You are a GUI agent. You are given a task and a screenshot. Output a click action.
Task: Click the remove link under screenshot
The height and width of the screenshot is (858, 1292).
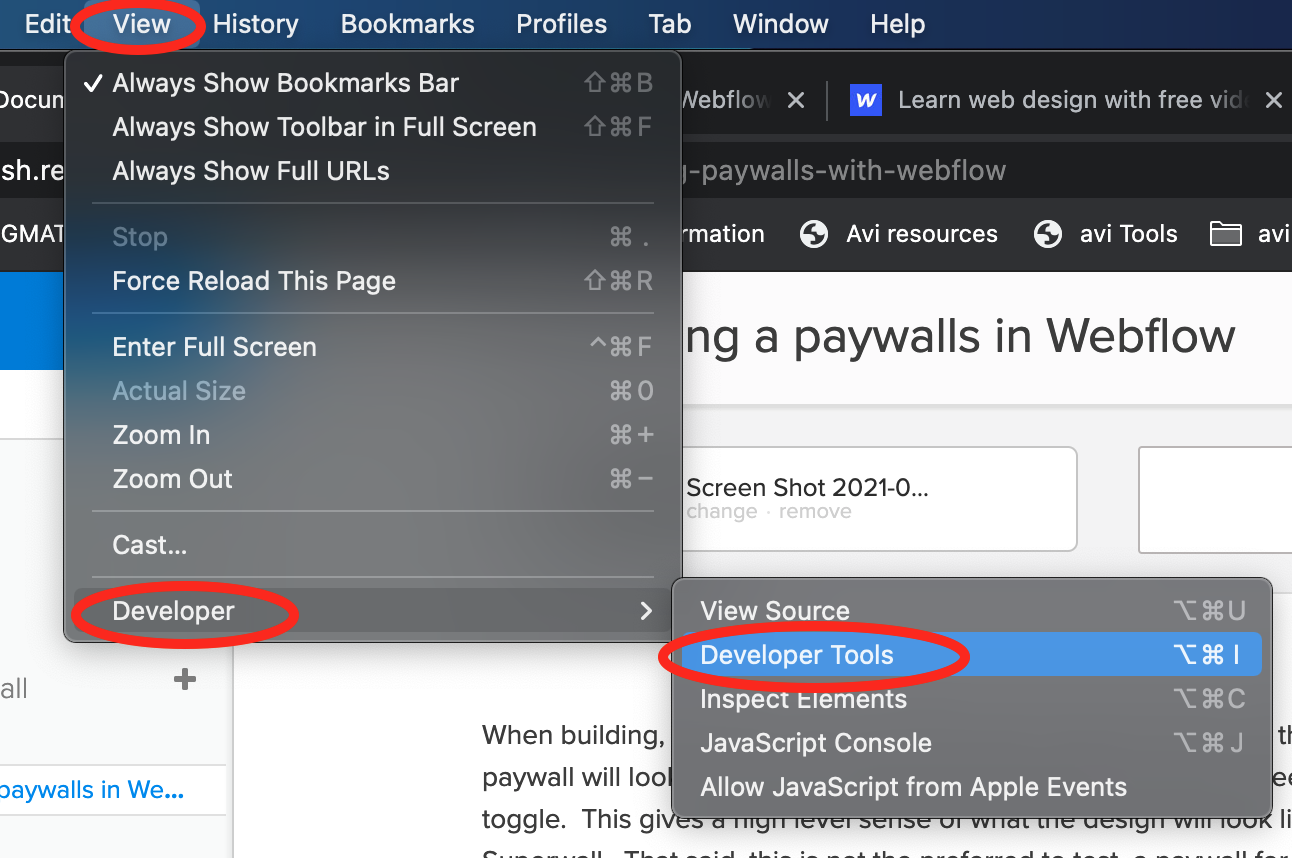click(816, 512)
